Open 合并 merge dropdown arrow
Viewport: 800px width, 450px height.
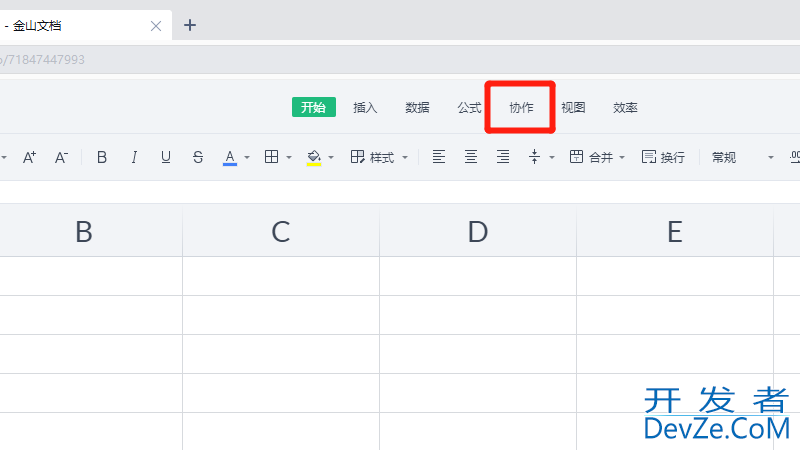pos(622,158)
